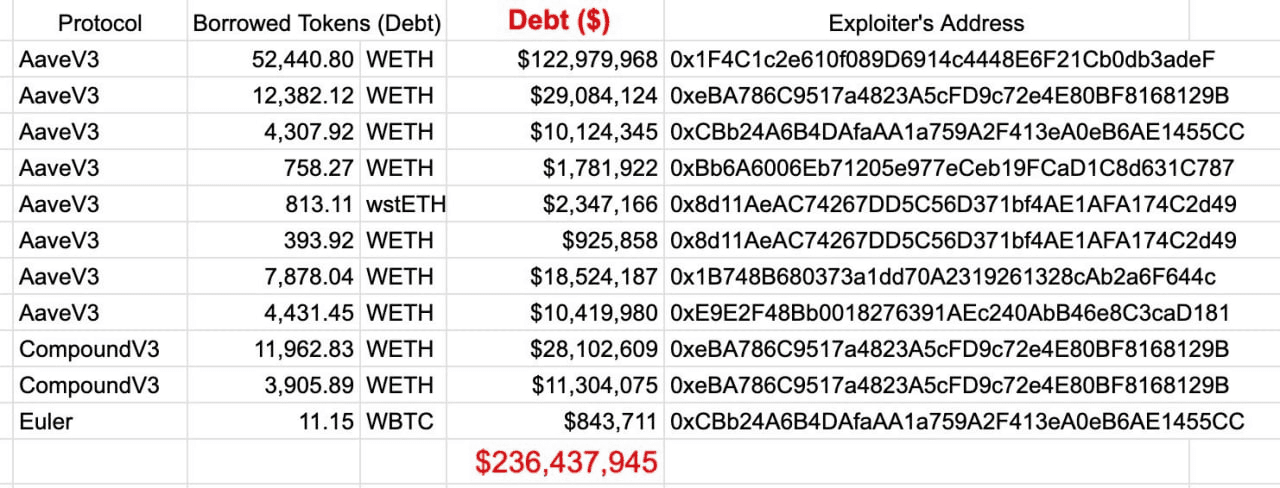Click the $2,347,166 debt value

tap(600, 204)
